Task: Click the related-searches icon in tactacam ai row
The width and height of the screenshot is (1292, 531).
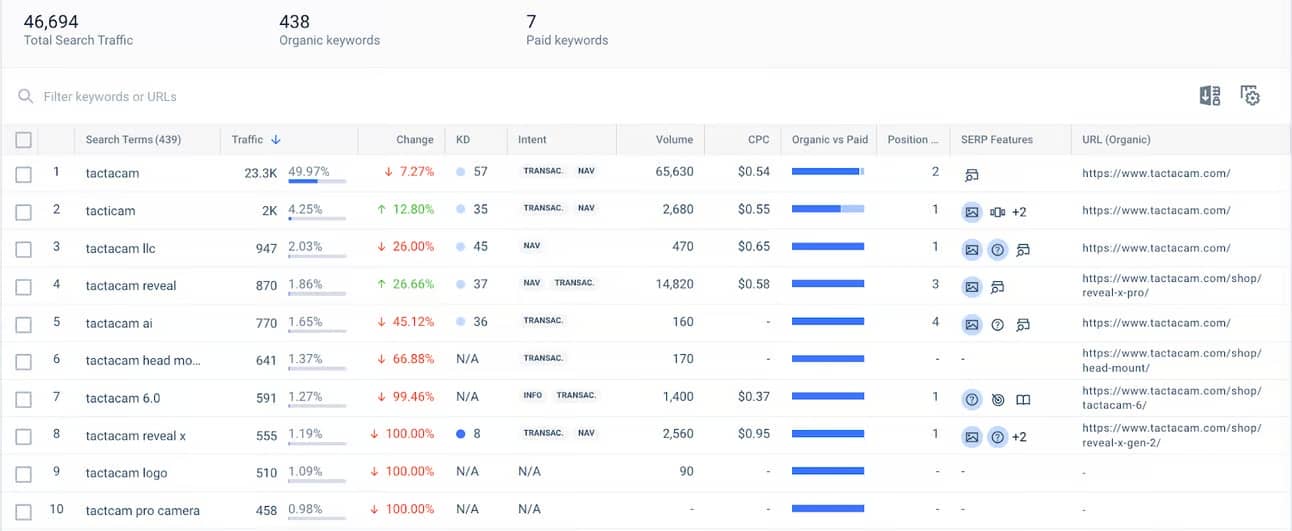Action: click(1022, 324)
